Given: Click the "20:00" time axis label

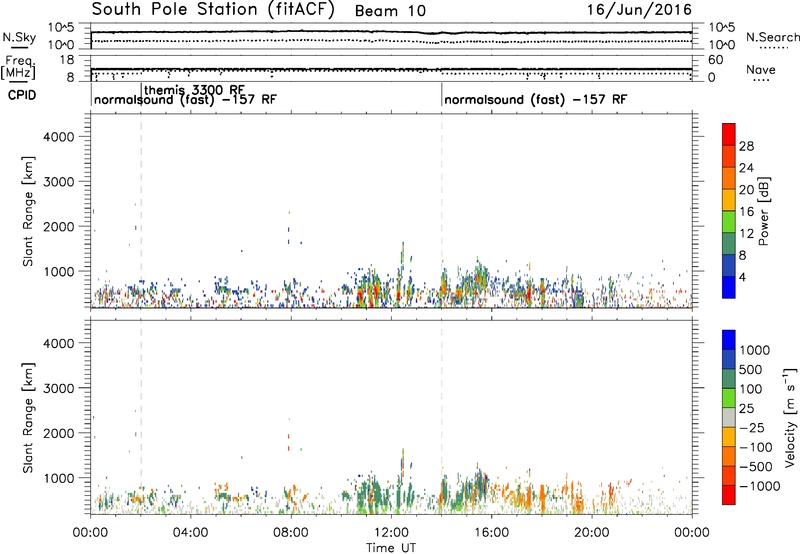Looking at the screenshot, I should click(x=592, y=533).
